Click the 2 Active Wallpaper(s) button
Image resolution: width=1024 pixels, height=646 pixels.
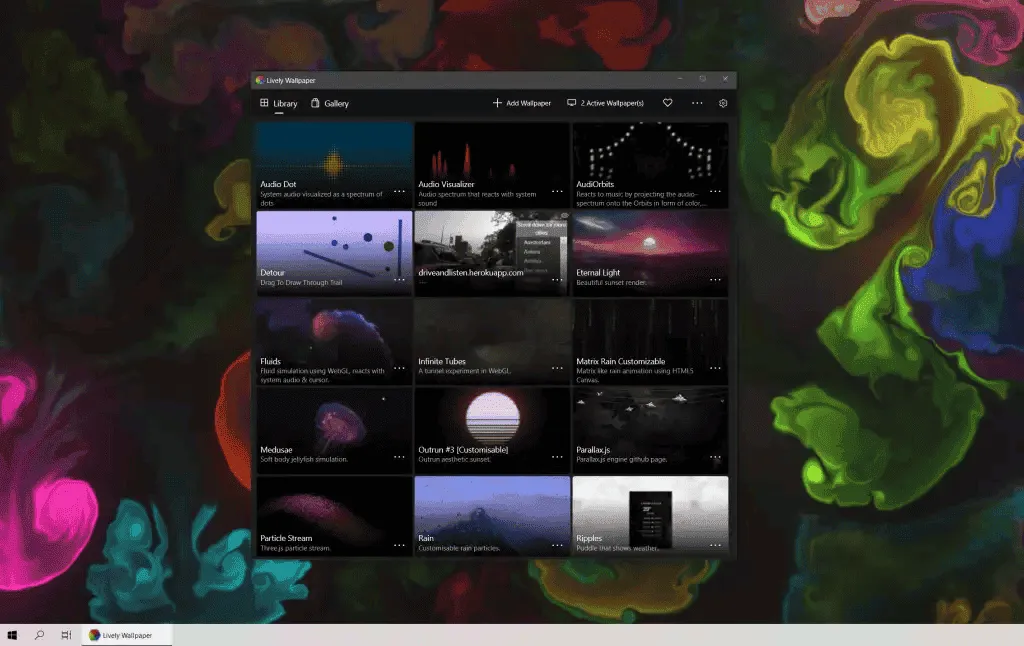click(605, 103)
